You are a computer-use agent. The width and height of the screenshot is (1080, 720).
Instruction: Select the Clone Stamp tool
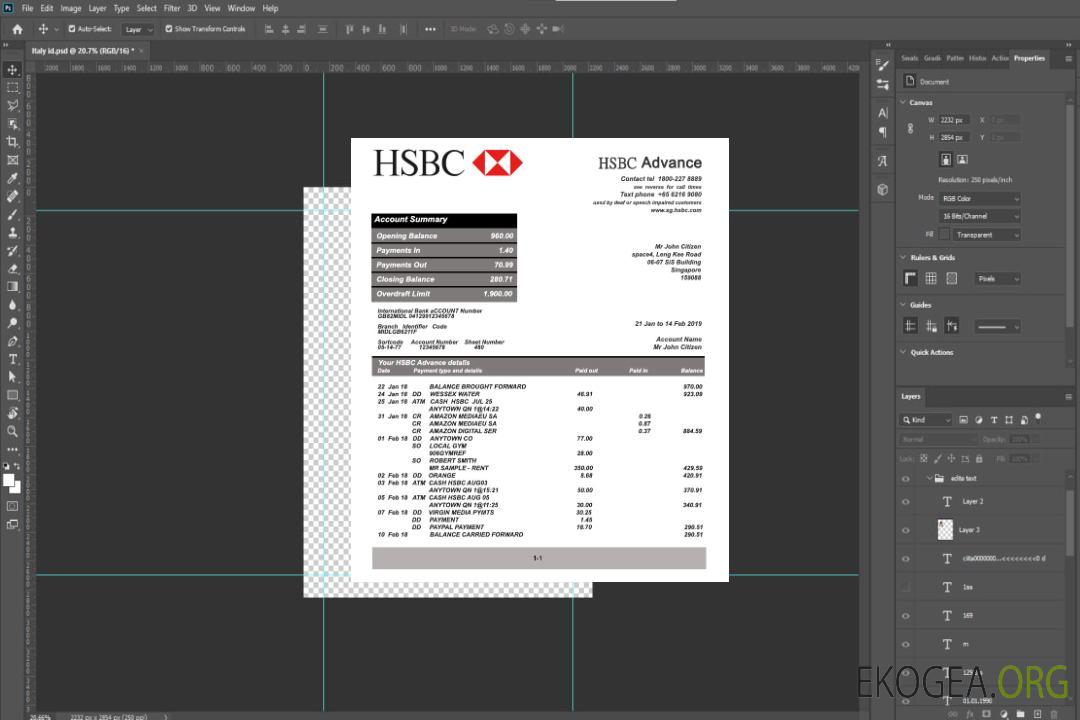[12, 233]
